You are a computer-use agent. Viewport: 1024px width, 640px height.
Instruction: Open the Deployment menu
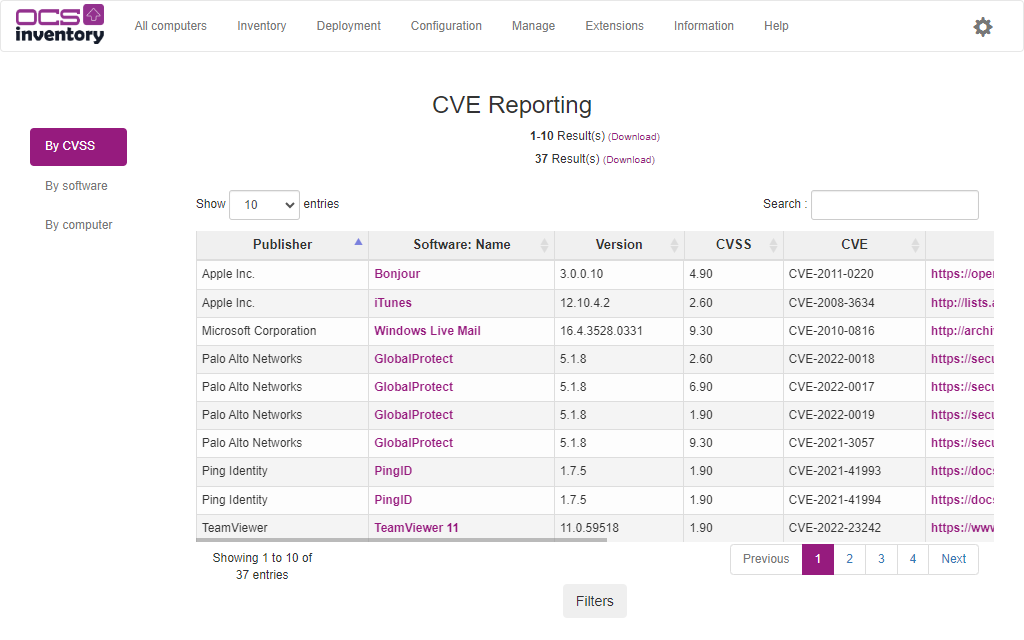tap(348, 26)
